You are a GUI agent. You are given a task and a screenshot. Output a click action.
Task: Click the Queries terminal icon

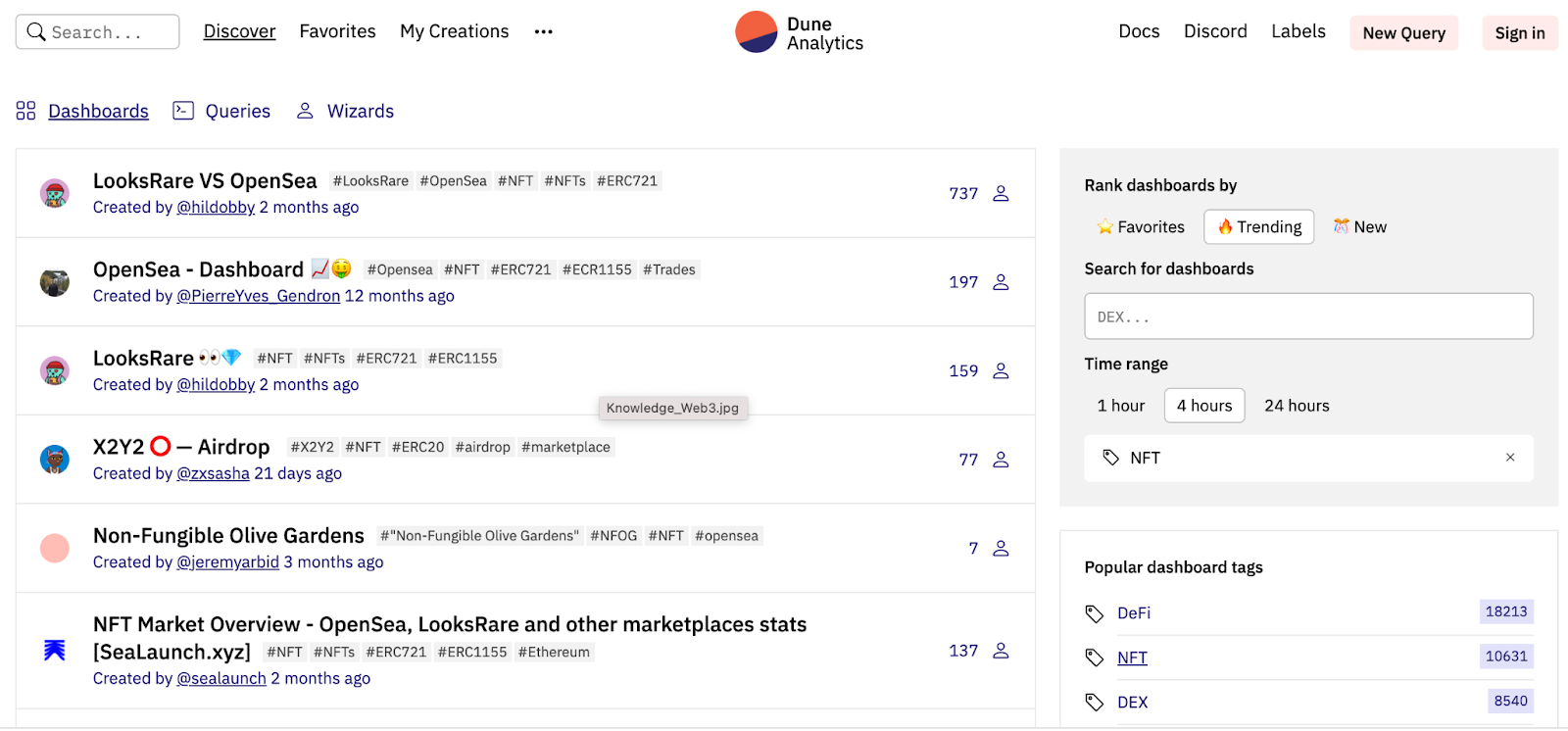[x=183, y=111]
